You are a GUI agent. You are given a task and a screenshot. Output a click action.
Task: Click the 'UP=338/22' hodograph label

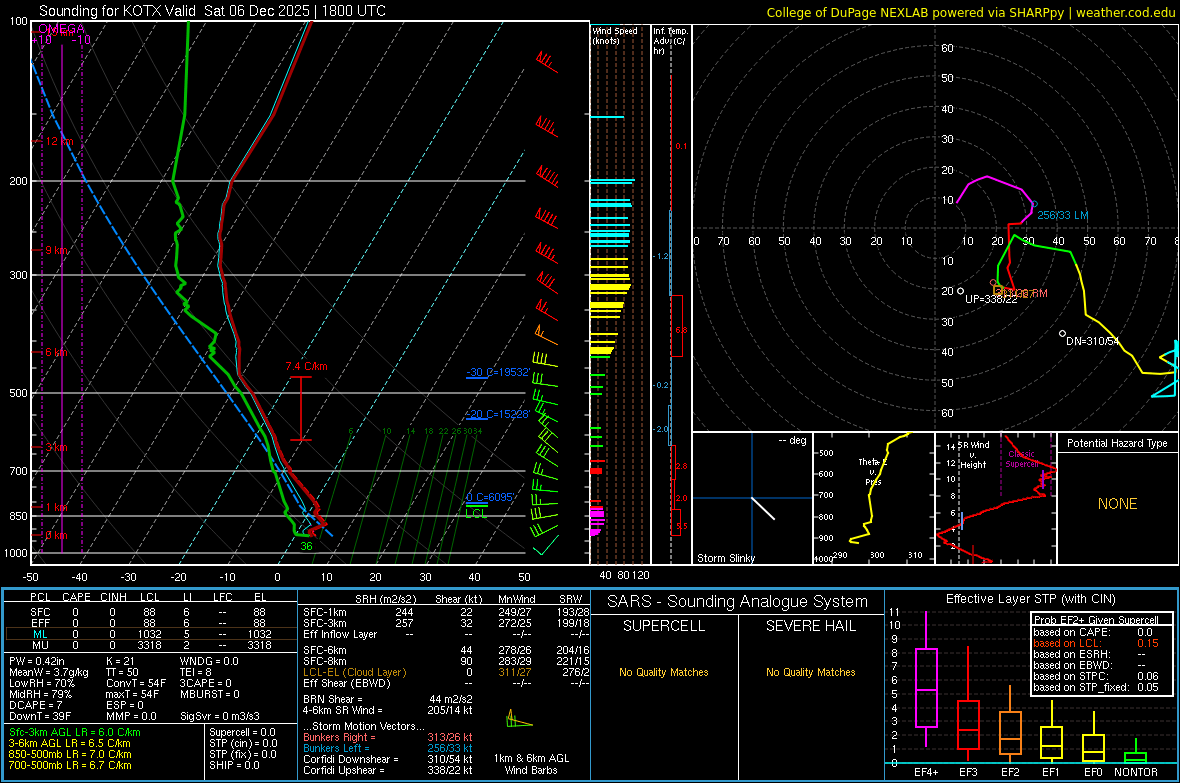(991, 299)
